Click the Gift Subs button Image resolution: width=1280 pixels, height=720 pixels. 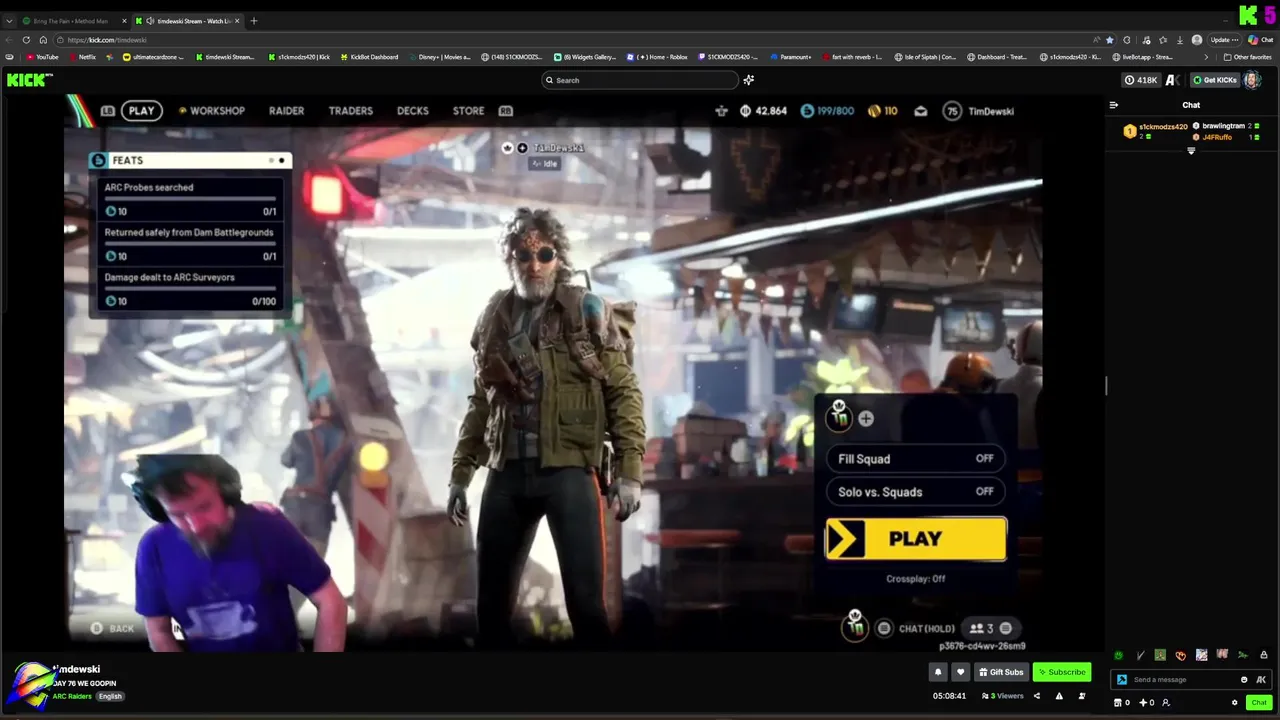click(1001, 672)
